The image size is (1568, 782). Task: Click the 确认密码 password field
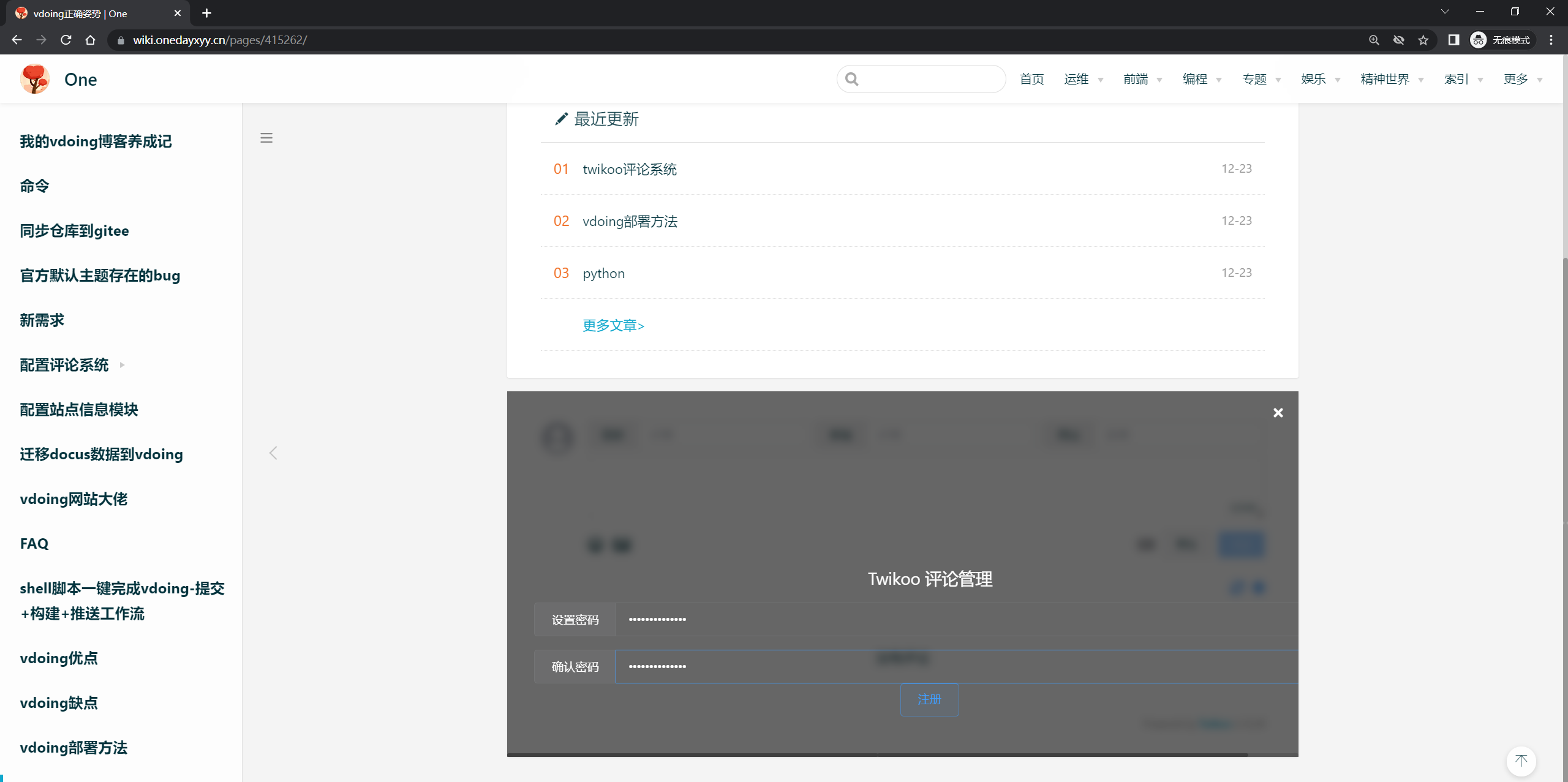[x=956, y=666]
